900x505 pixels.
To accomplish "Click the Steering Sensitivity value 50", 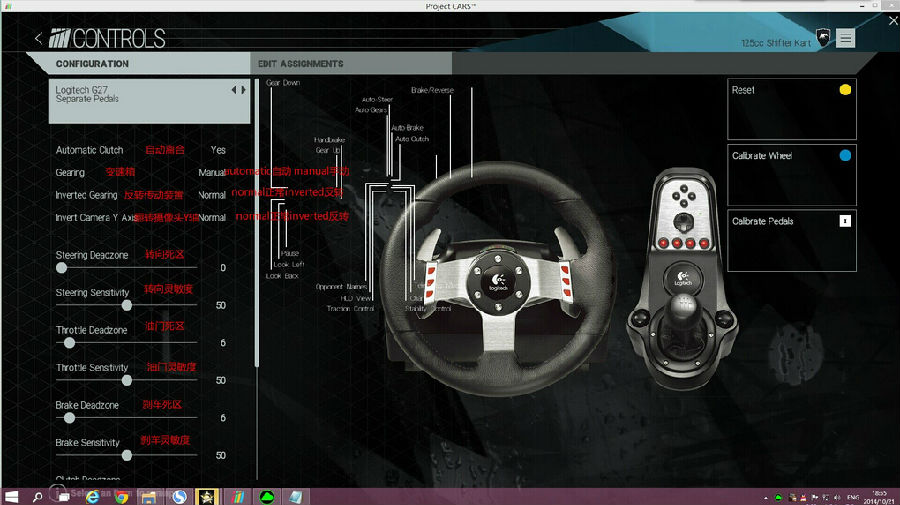I will pyautogui.click(x=221, y=305).
